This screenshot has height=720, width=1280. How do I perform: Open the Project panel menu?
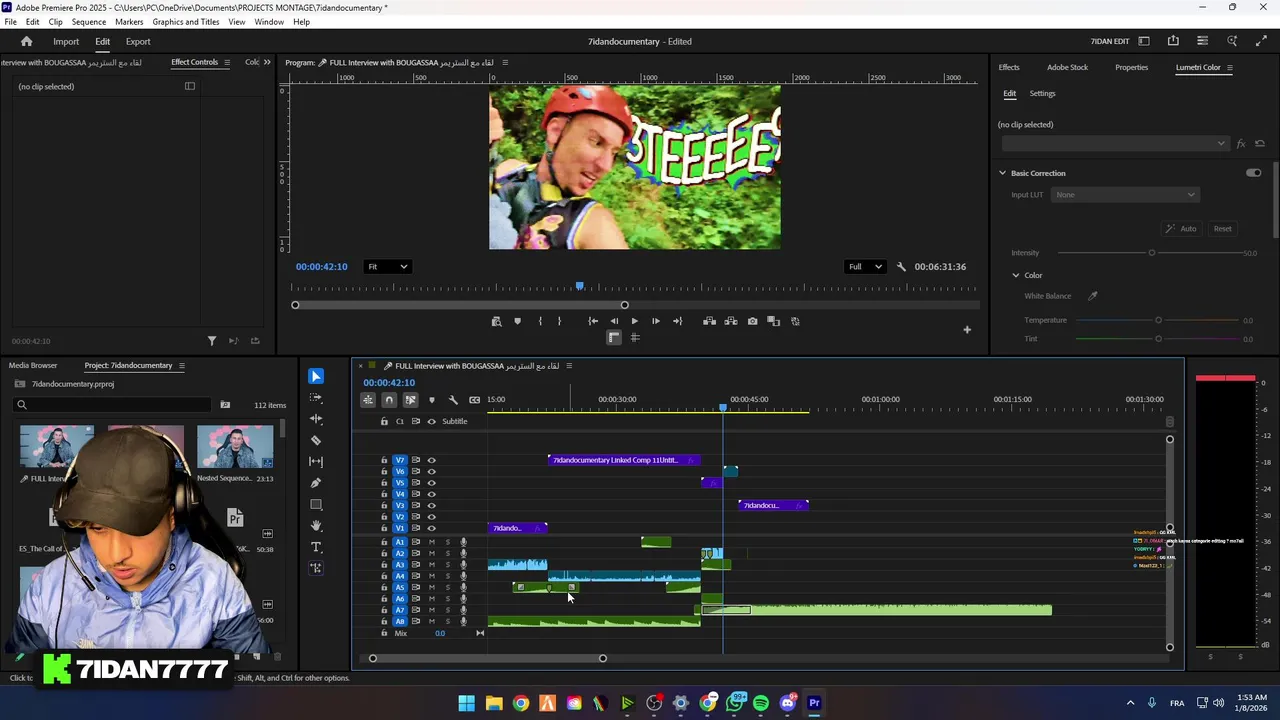181,365
